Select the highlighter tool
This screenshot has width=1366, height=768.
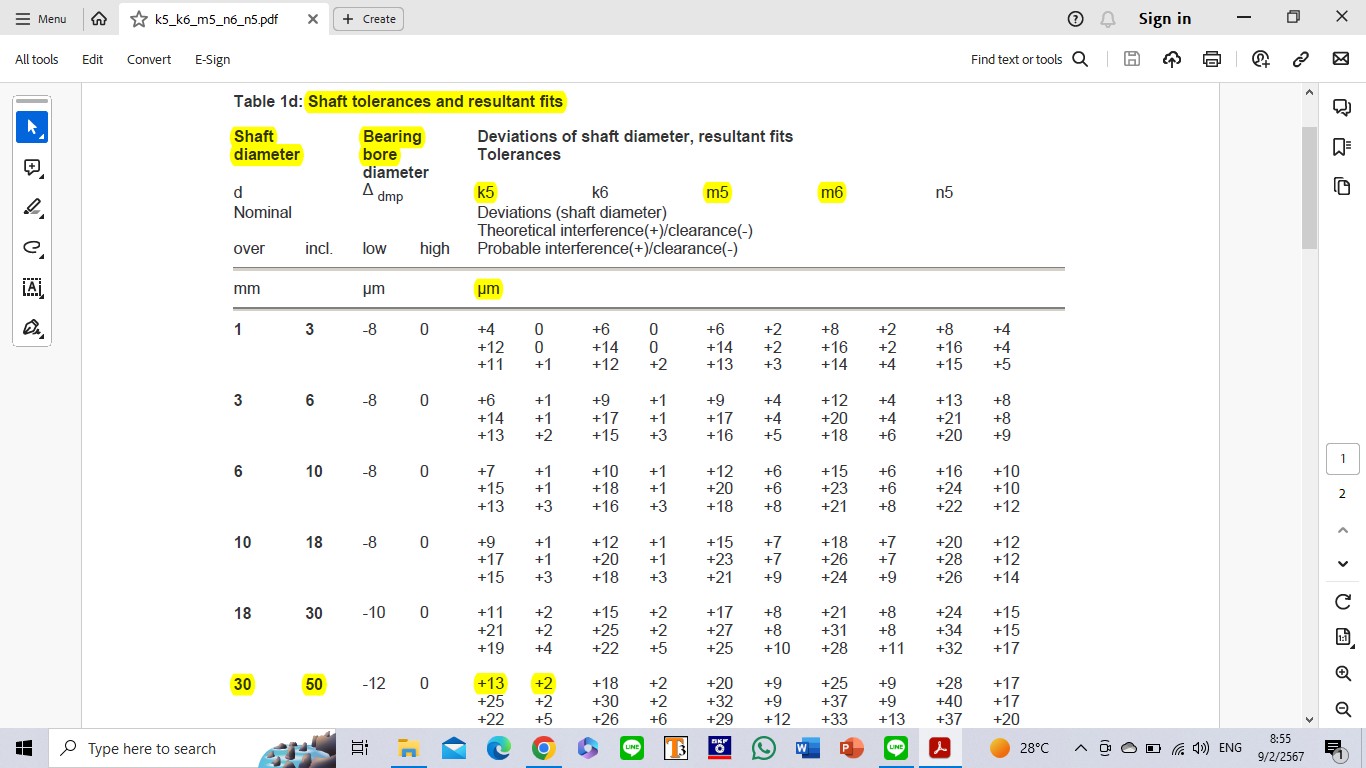(x=32, y=208)
